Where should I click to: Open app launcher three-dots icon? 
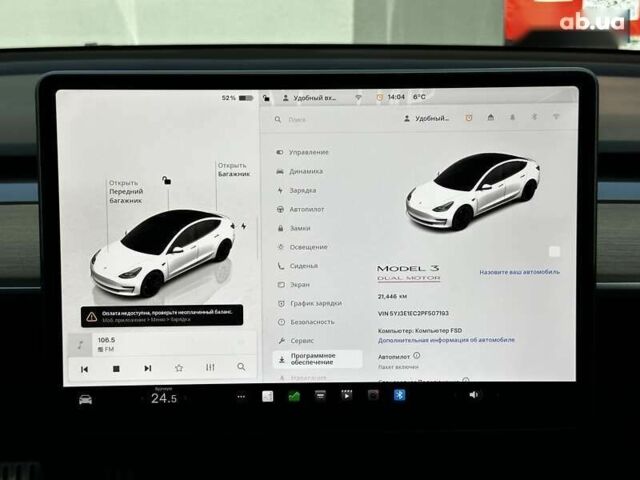click(x=241, y=397)
